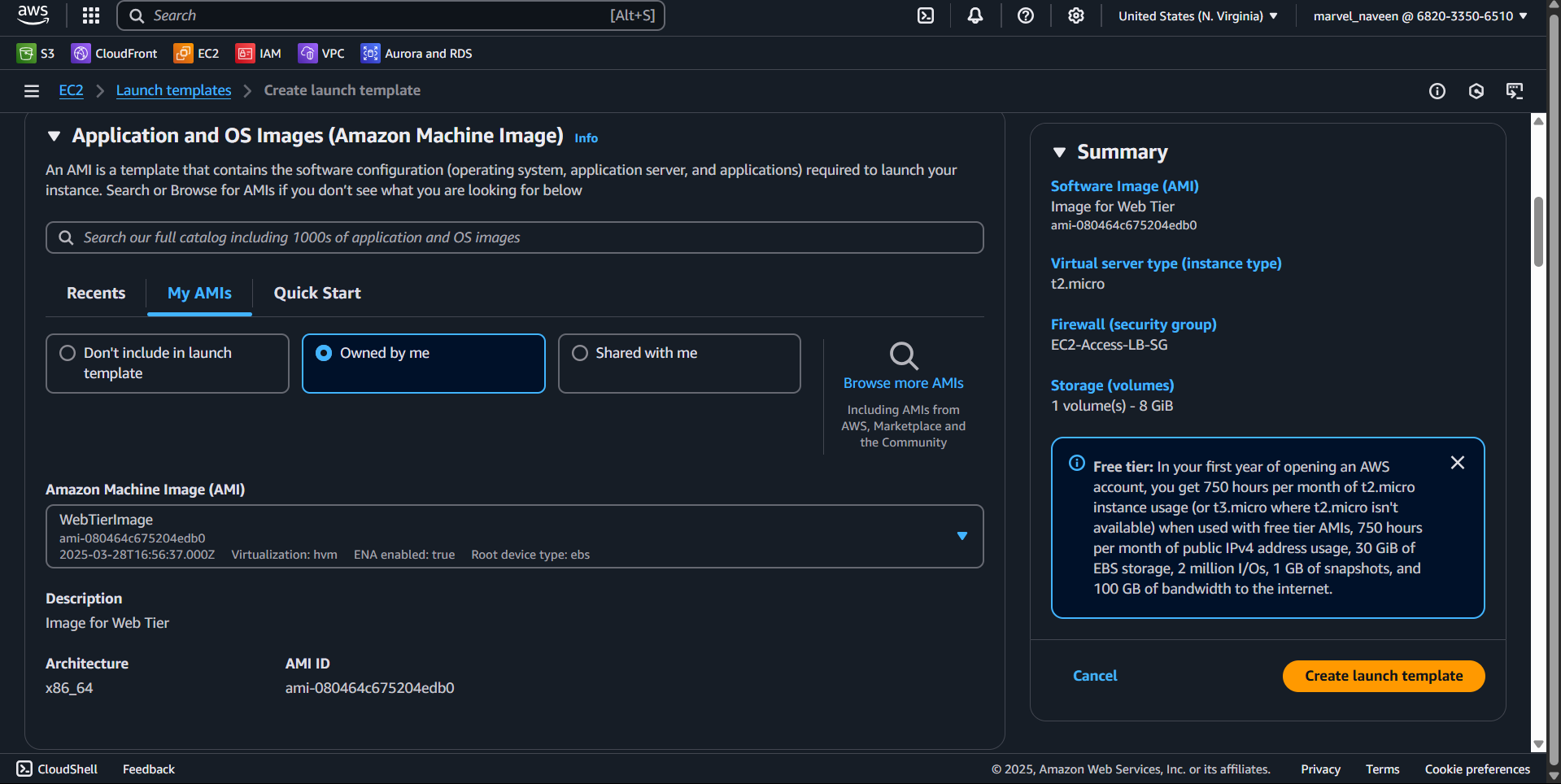
Task: Click the CloudShell icon in footer
Action: [x=24, y=769]
